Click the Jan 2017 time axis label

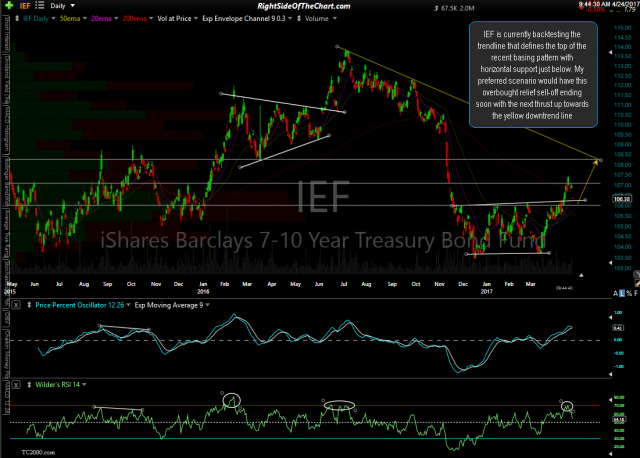487,287
